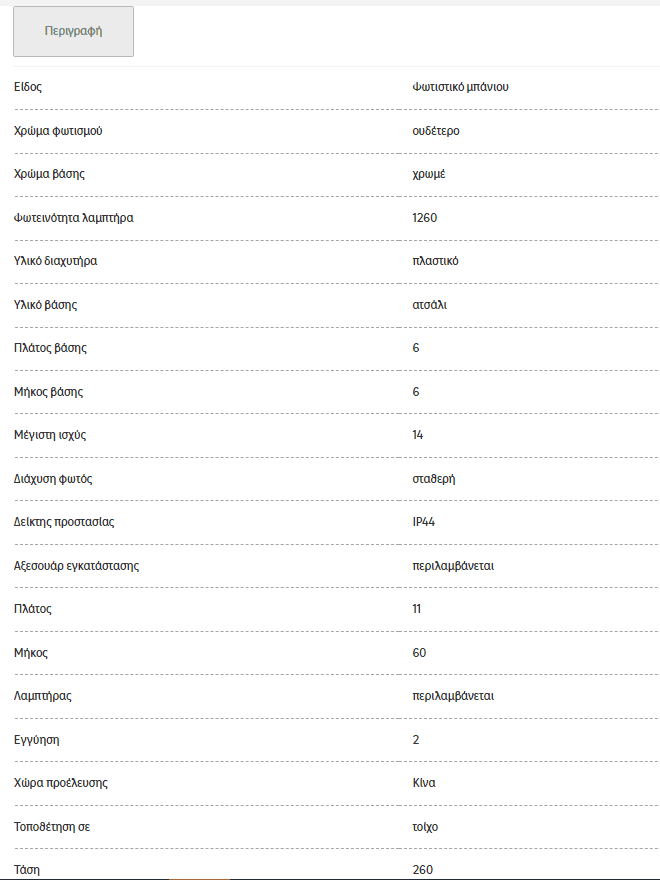Select the Φωτιστικό μπάνιου value

pos(460,87)
